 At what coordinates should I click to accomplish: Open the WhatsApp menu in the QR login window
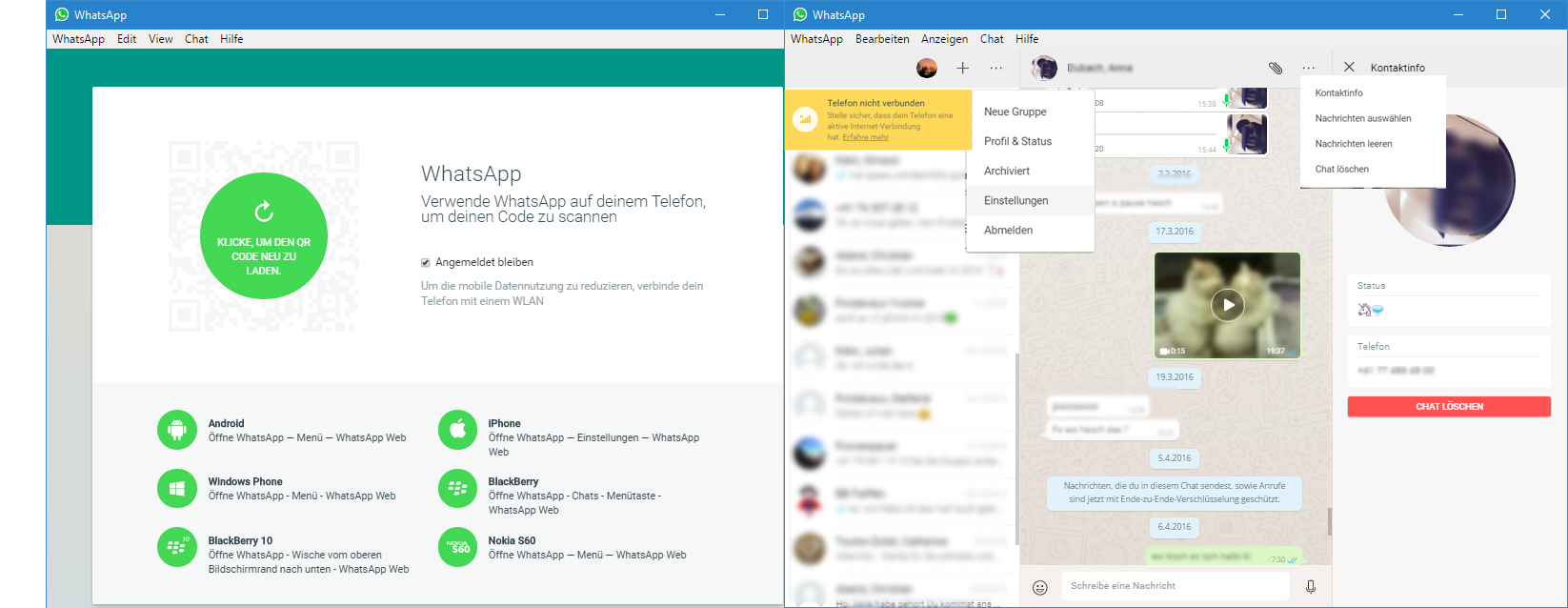[x=78, y=39]
